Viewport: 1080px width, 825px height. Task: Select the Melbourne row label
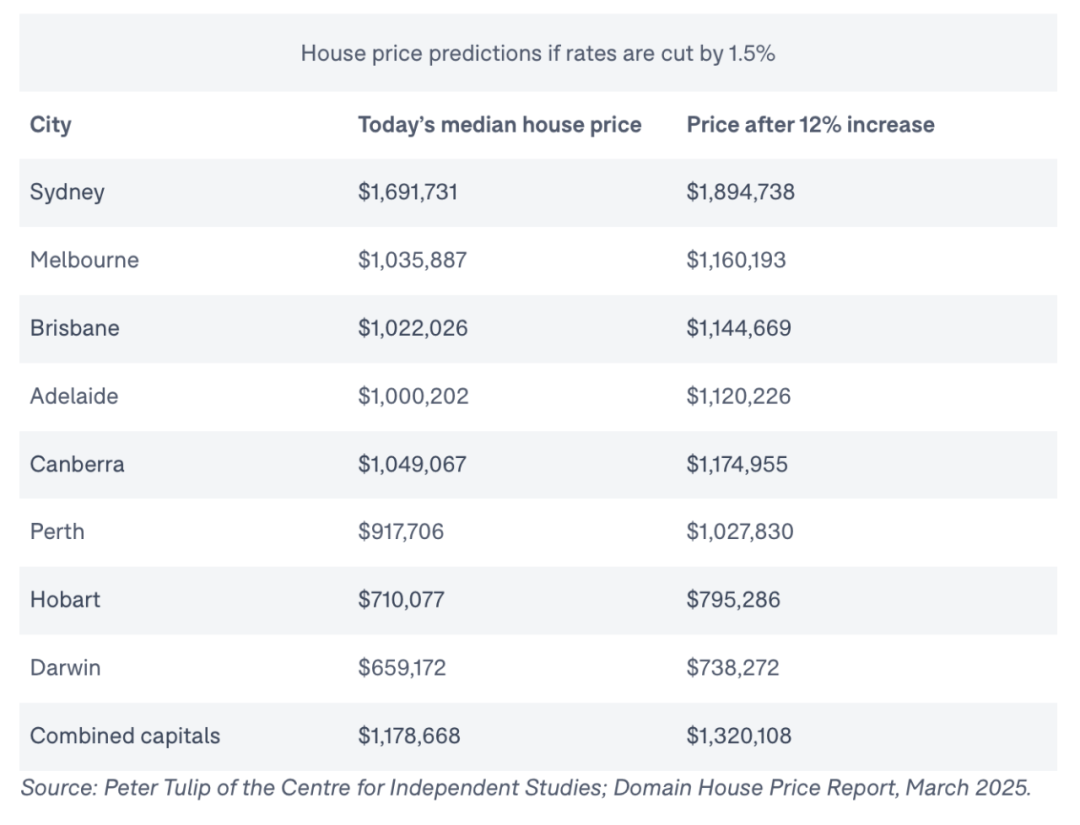(x=84, y=260)
